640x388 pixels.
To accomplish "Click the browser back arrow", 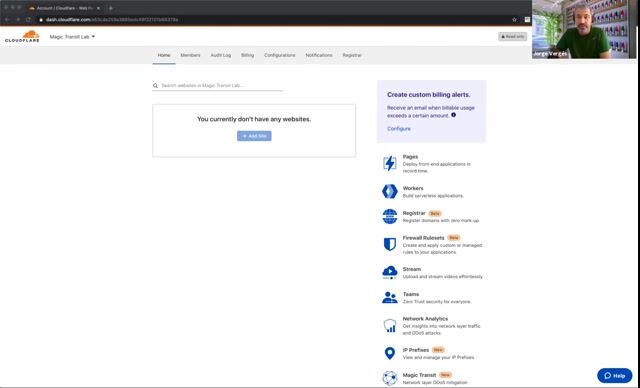I will (x=7, y=20).
